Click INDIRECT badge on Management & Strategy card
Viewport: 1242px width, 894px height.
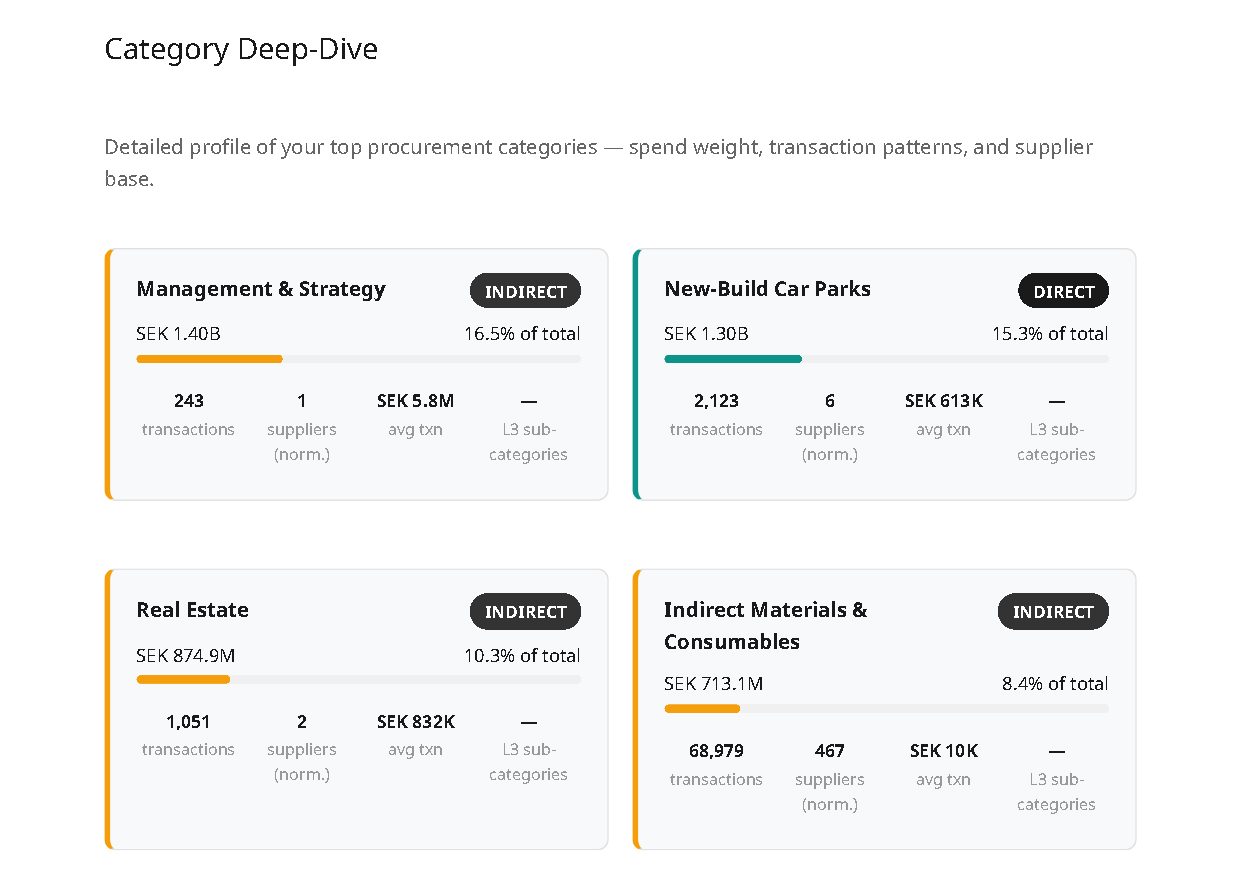click(525, 291)
